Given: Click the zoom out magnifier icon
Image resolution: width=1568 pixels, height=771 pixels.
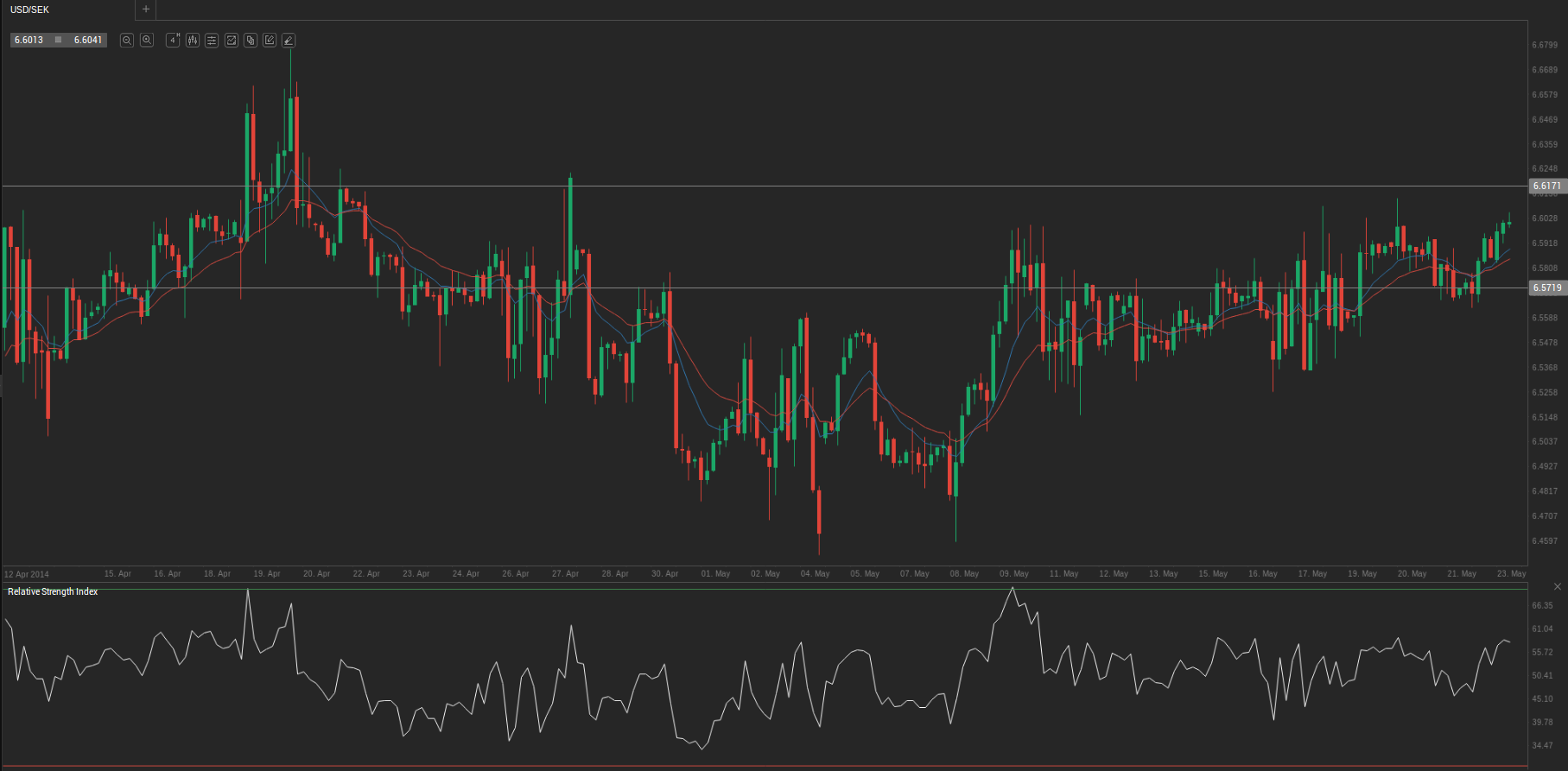Looking at the screenshot, I should pyautogui.click(x=127, y=41).
